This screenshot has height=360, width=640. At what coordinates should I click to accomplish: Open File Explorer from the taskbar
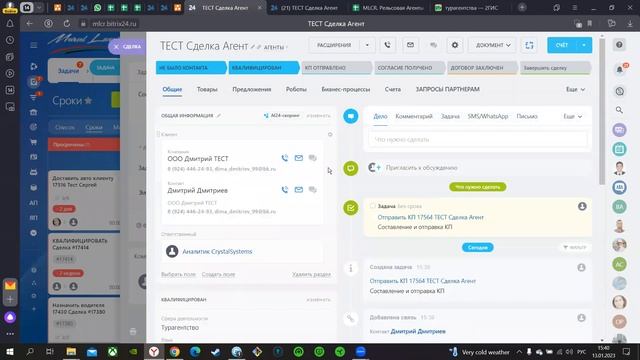(x=71, y=352)
